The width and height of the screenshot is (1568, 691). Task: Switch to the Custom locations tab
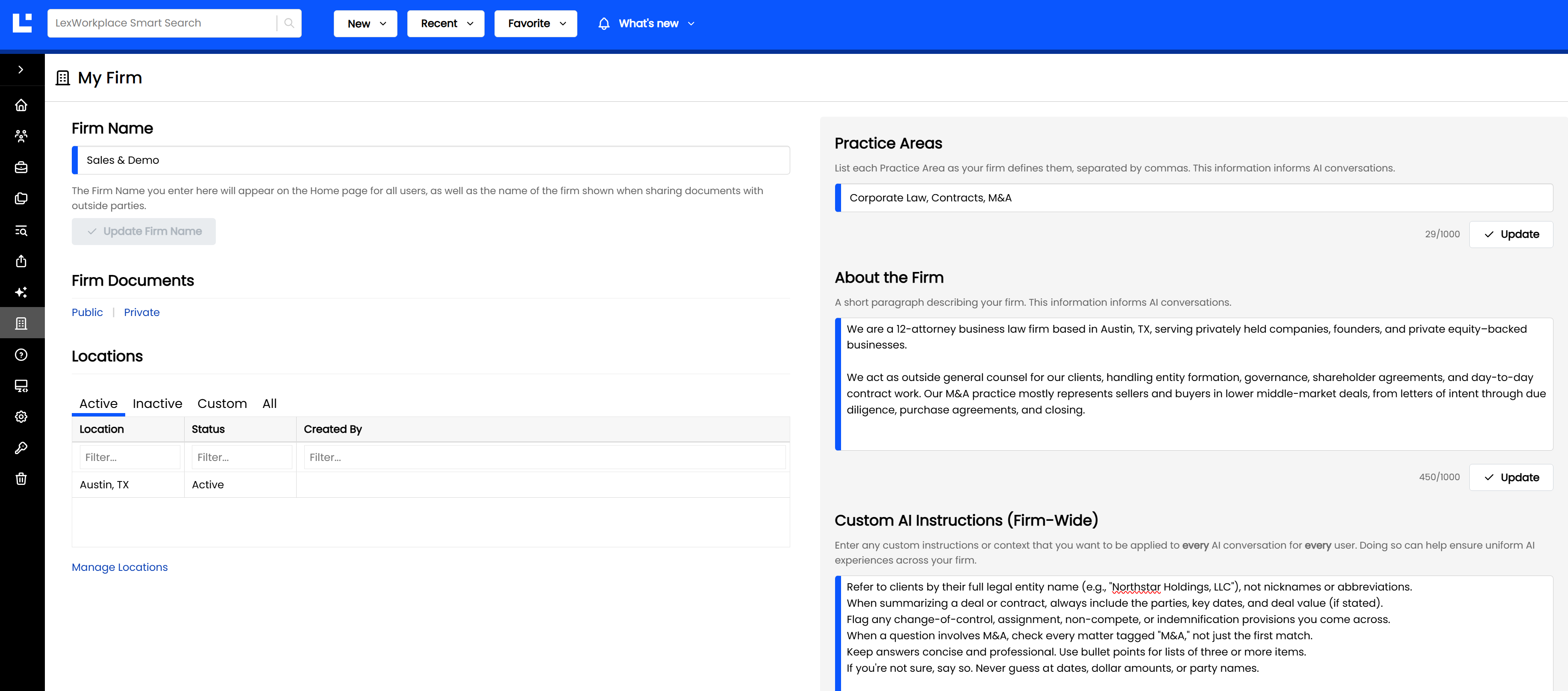pos(222,404)
